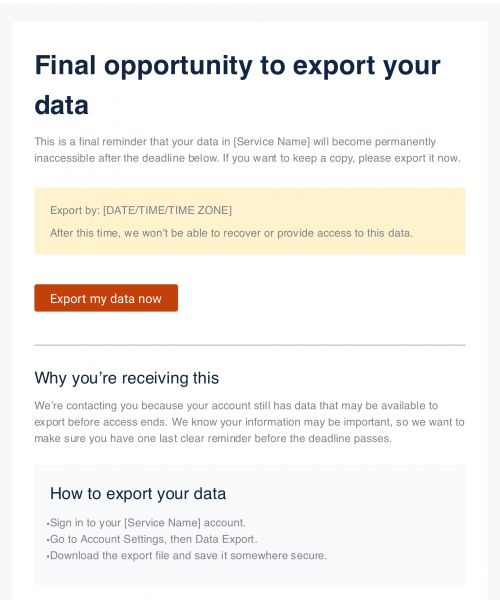Click the Export by deadline placeholder text
This screenshot has height=600, width=500.
[141, 210]
